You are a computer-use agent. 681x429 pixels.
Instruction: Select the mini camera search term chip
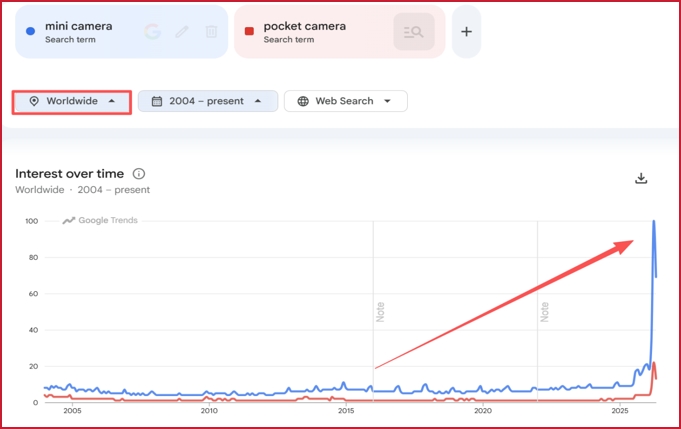pyautogui.click(x=122, y=32)
